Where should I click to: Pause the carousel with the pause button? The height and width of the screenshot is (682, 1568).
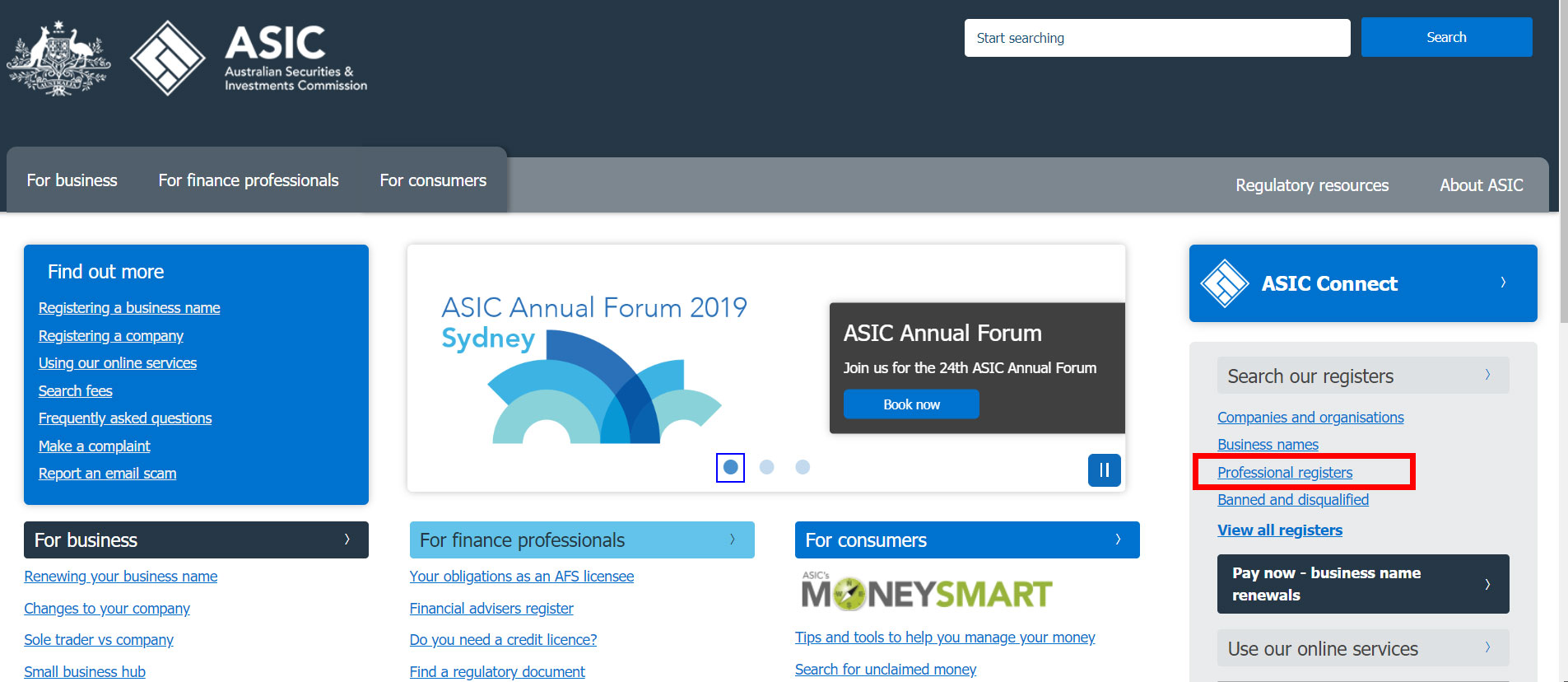[1105, 470]
